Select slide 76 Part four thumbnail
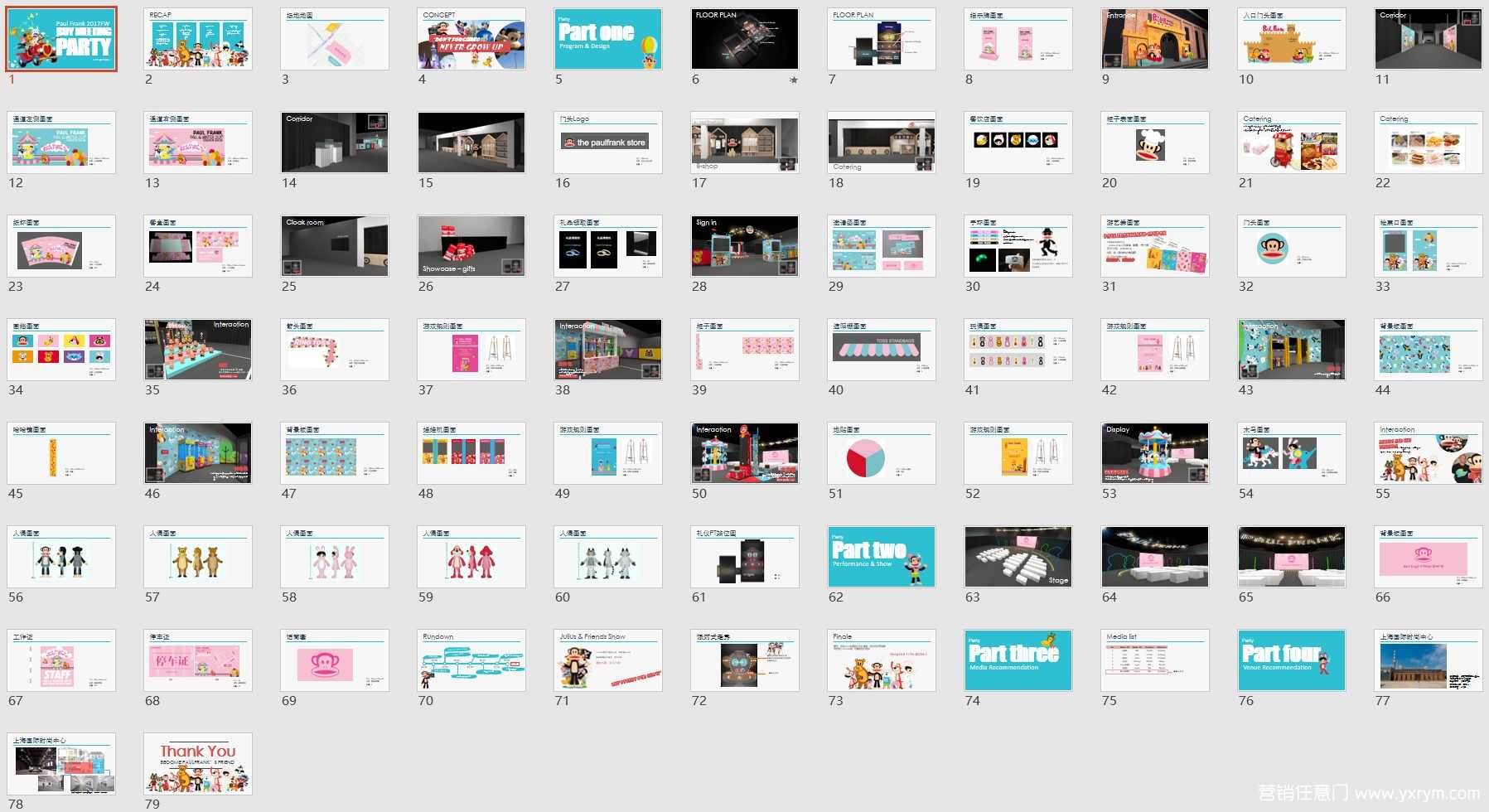 [x=1292, y=660]
